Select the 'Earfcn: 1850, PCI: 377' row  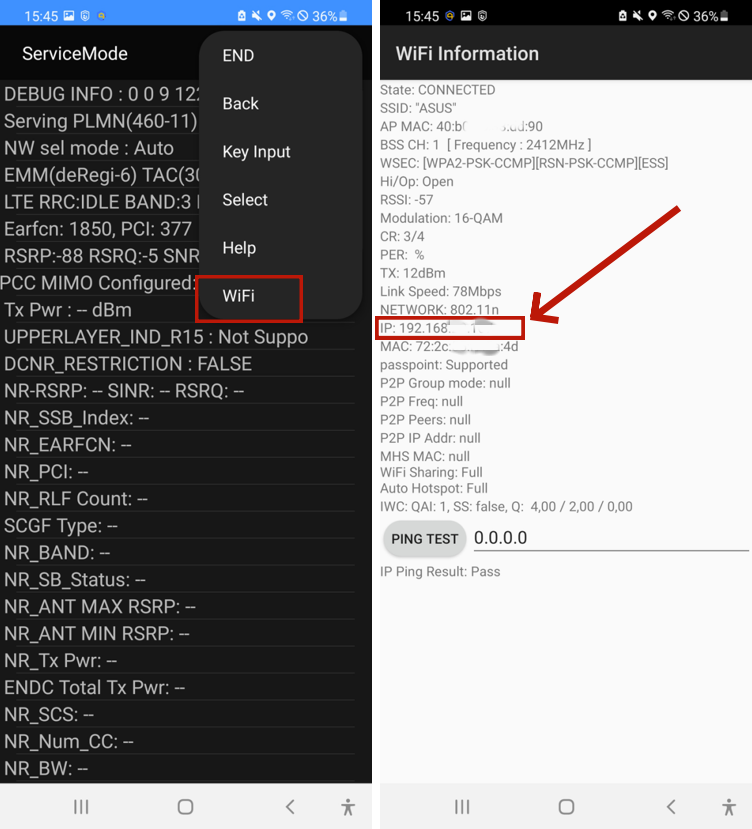(x=100, y=229)
